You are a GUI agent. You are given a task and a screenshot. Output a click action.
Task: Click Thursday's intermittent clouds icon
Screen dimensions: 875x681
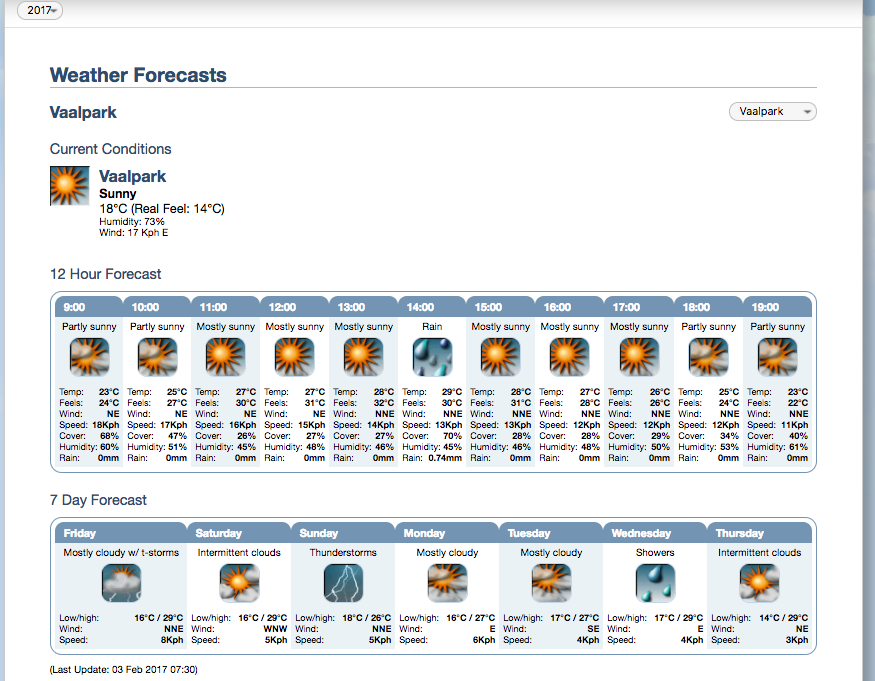click(x=759, y=583)
